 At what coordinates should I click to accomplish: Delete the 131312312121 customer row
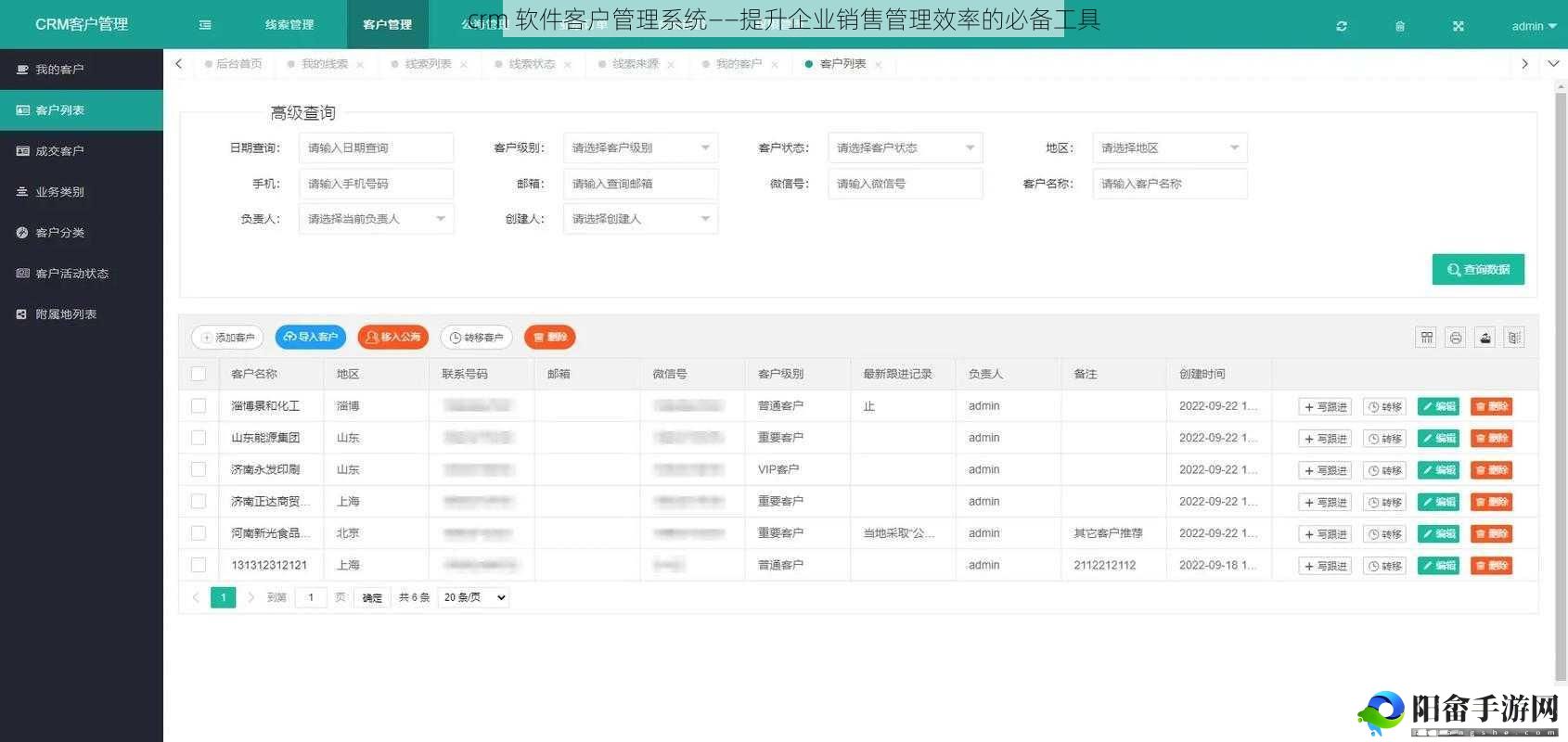pyautogui.click(x=1492, y=566)
